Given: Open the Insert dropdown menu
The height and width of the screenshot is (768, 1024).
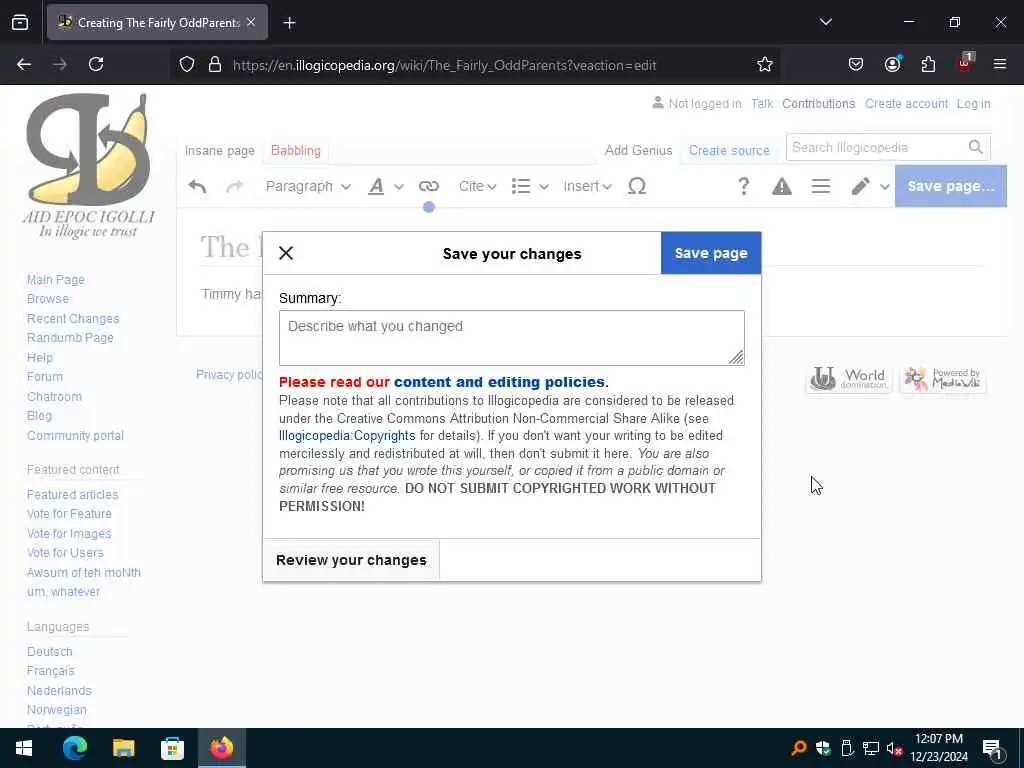Looking at the screenshot, I should point(587,187).
